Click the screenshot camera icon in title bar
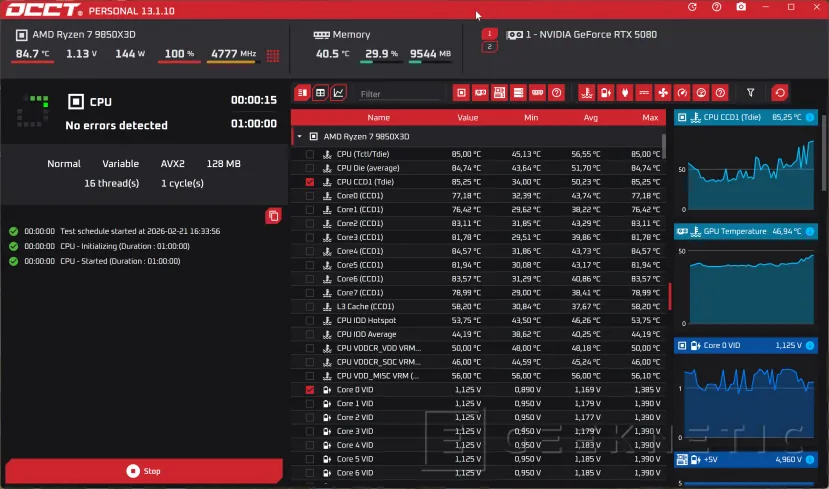The height and width of the screenshot is (489, 829). [741, 7]
